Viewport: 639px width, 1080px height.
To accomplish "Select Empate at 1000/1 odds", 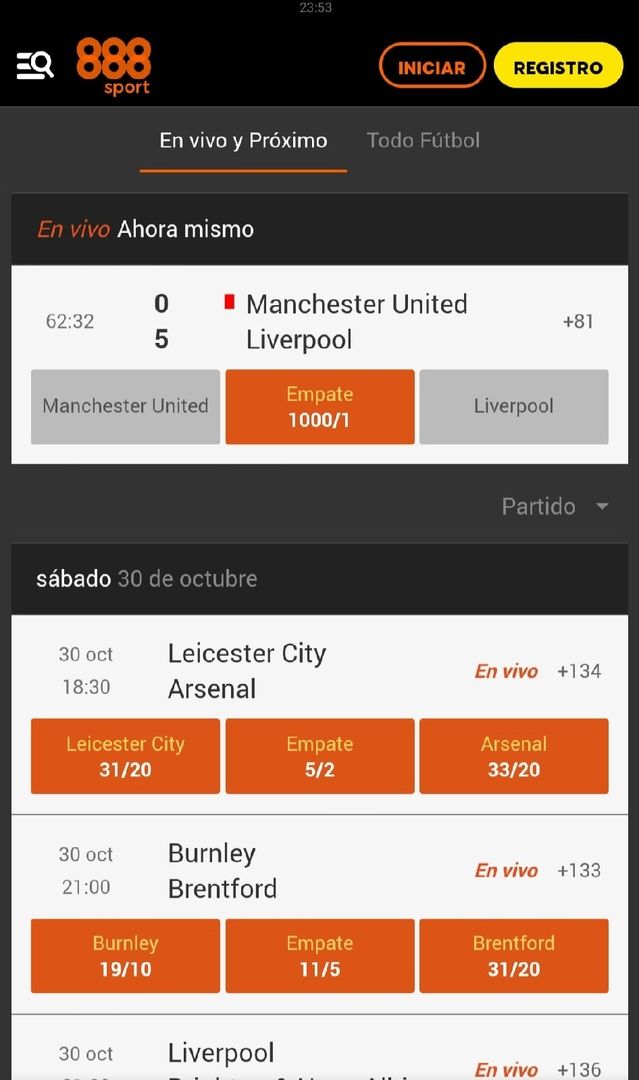I will (x=320, y=407).
